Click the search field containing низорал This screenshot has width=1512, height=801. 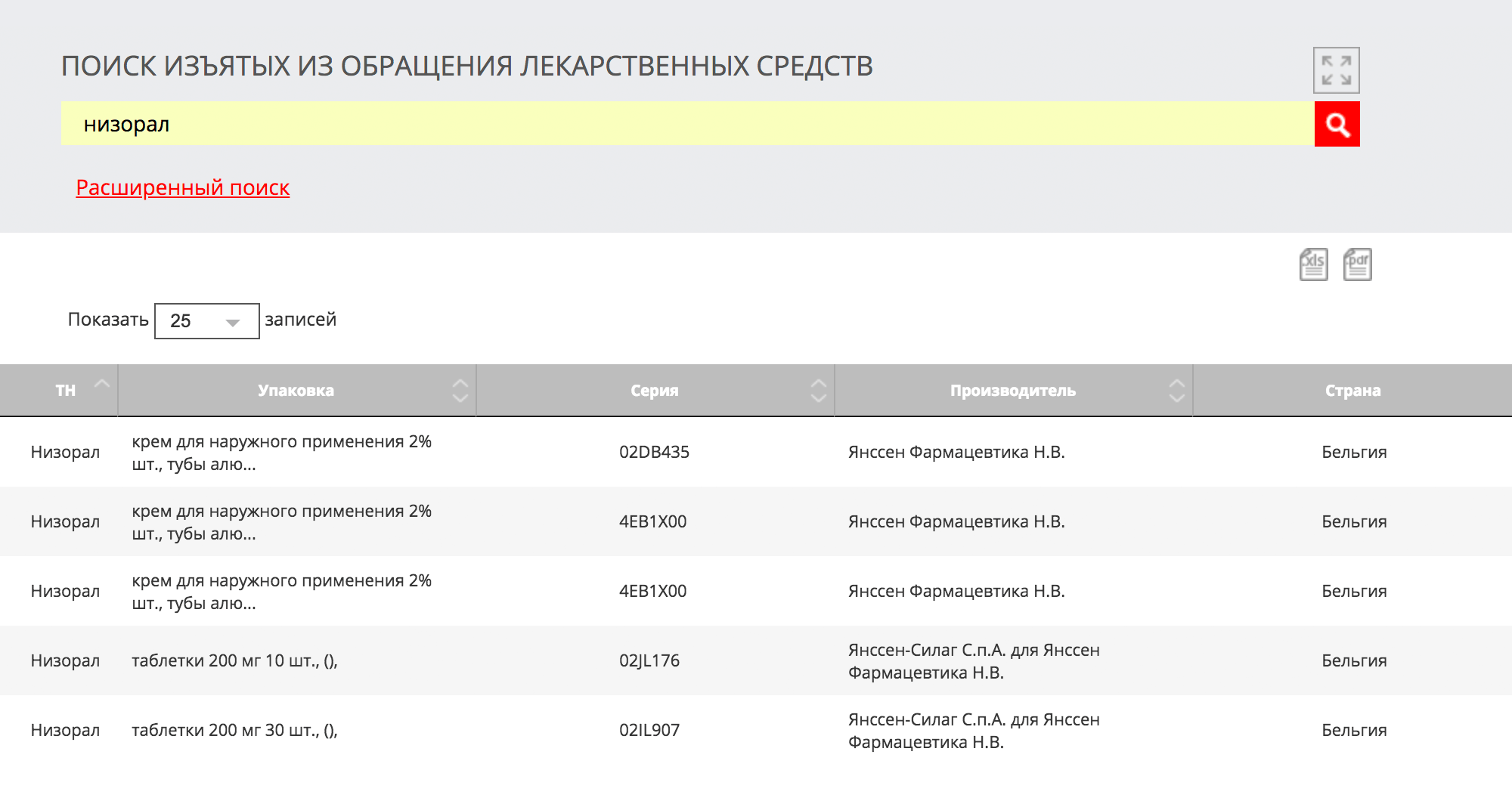(687, 124)
